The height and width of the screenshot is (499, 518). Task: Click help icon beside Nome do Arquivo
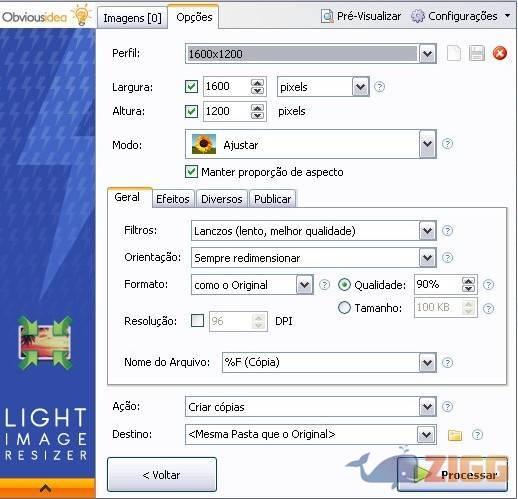(447, 363)
